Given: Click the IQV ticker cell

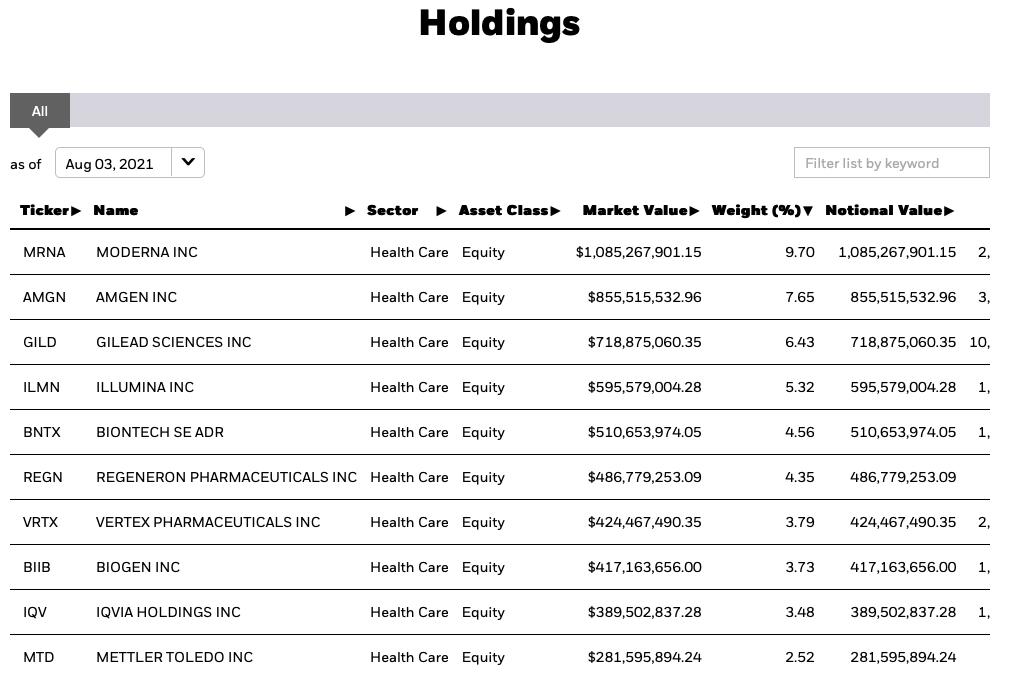Looking at the screenshot, I should tap(35, 612).
